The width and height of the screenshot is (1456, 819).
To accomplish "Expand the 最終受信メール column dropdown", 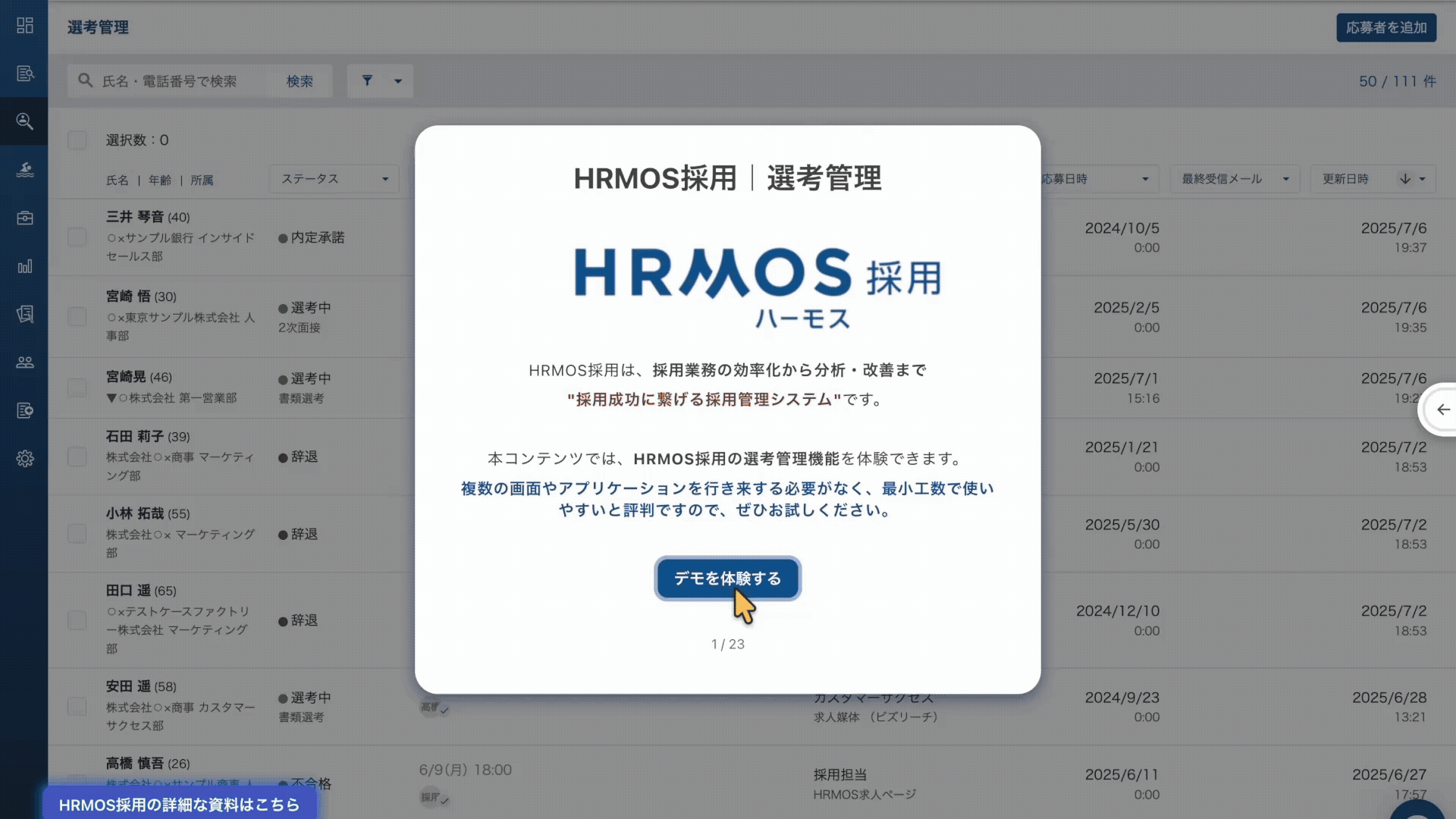I will pyautogui.click(x=1235, y=179).
